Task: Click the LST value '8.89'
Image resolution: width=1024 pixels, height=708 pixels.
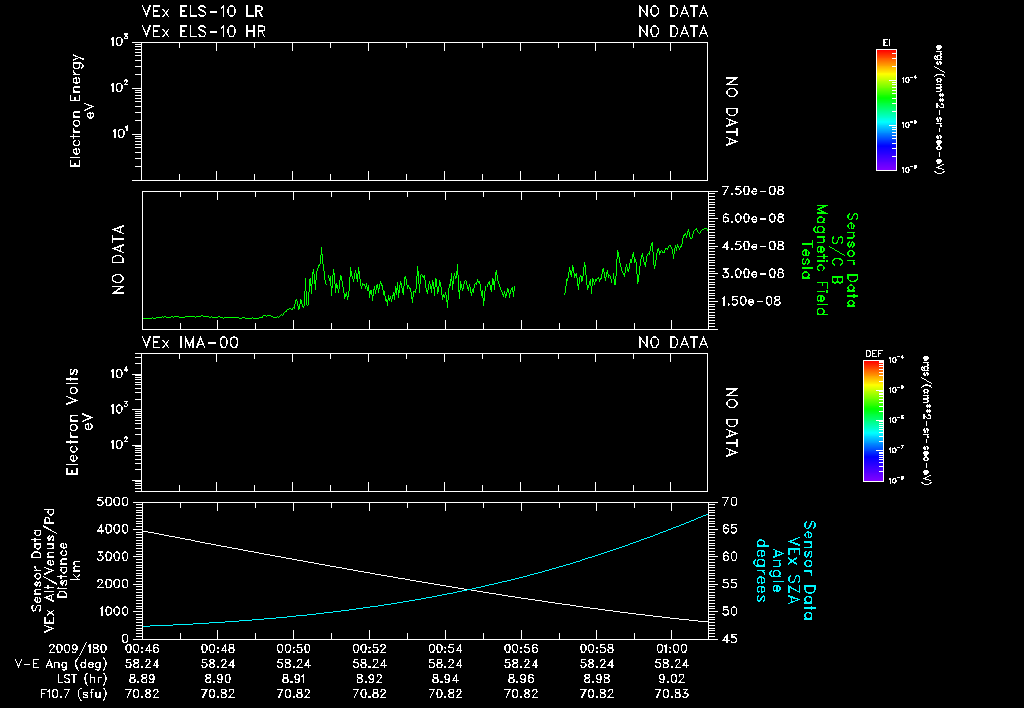Action: pyautogui.click(x=142, y=679)
